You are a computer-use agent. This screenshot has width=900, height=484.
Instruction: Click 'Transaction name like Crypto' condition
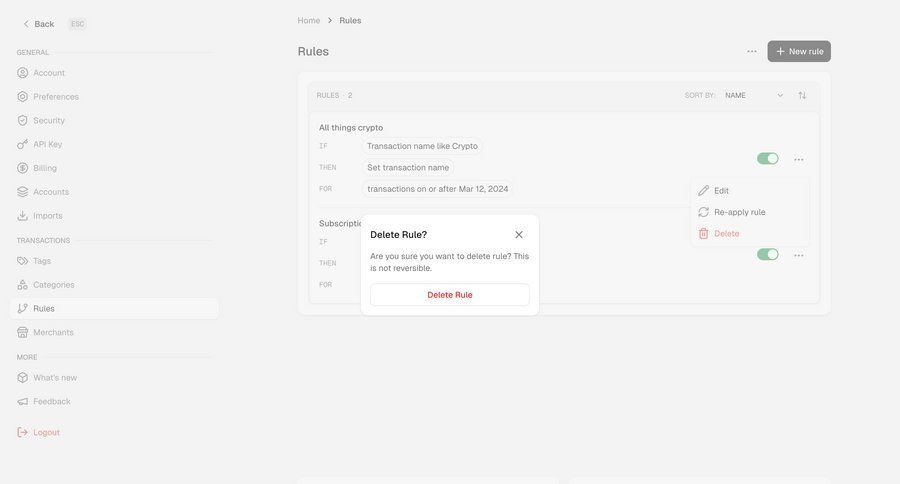point(422,146)
